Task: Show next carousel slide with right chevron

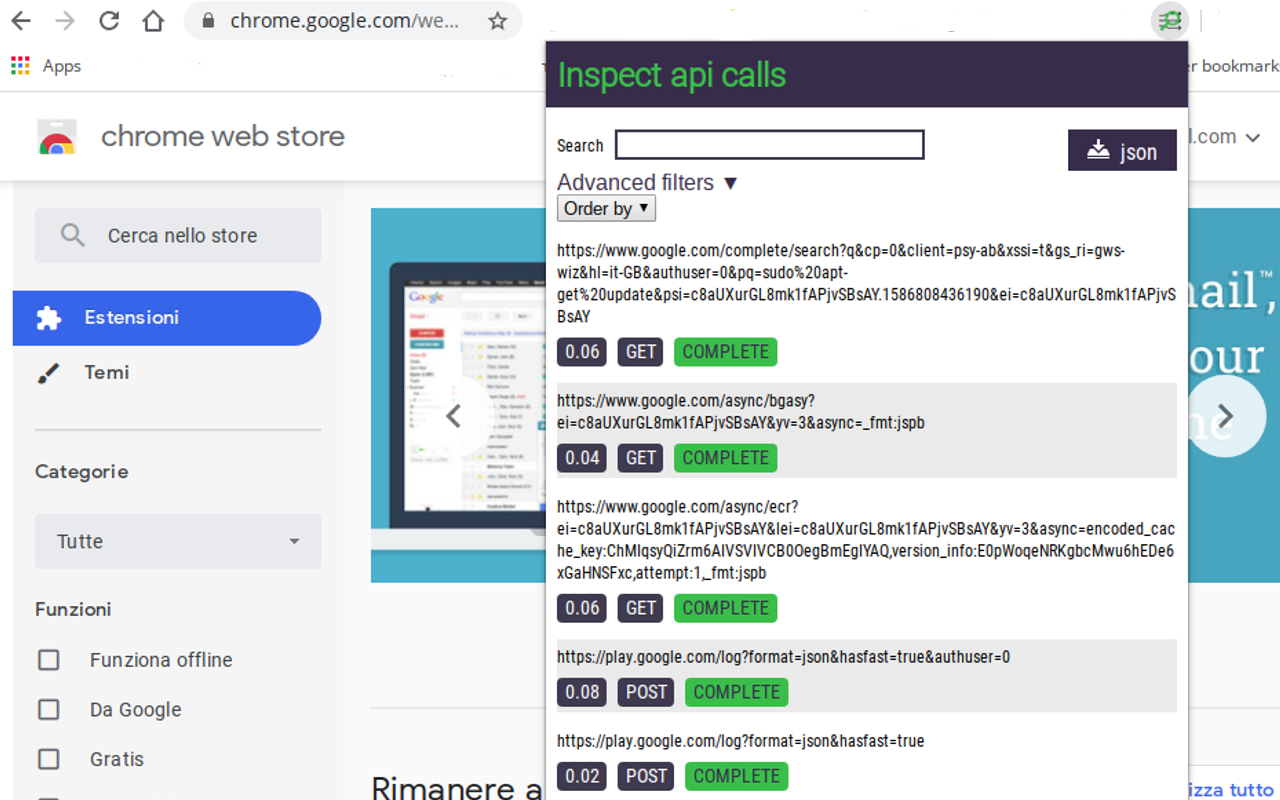Action: [1225, 416]
